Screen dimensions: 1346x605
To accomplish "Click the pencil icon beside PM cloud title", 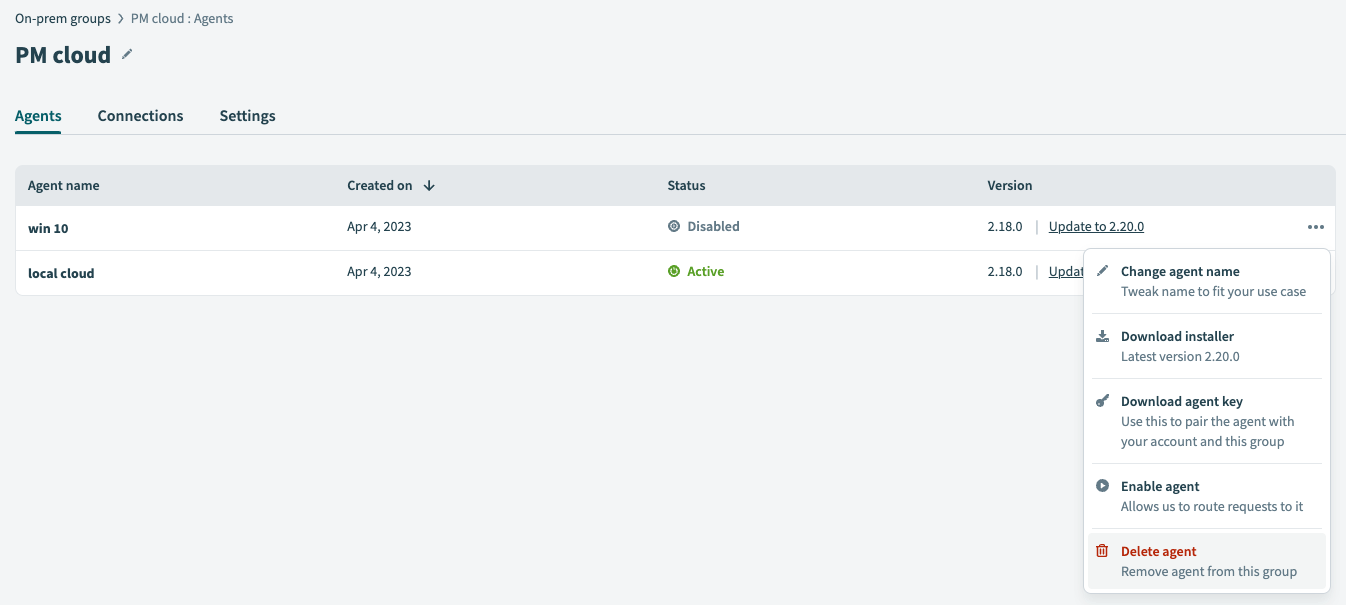I will [127, 55].
